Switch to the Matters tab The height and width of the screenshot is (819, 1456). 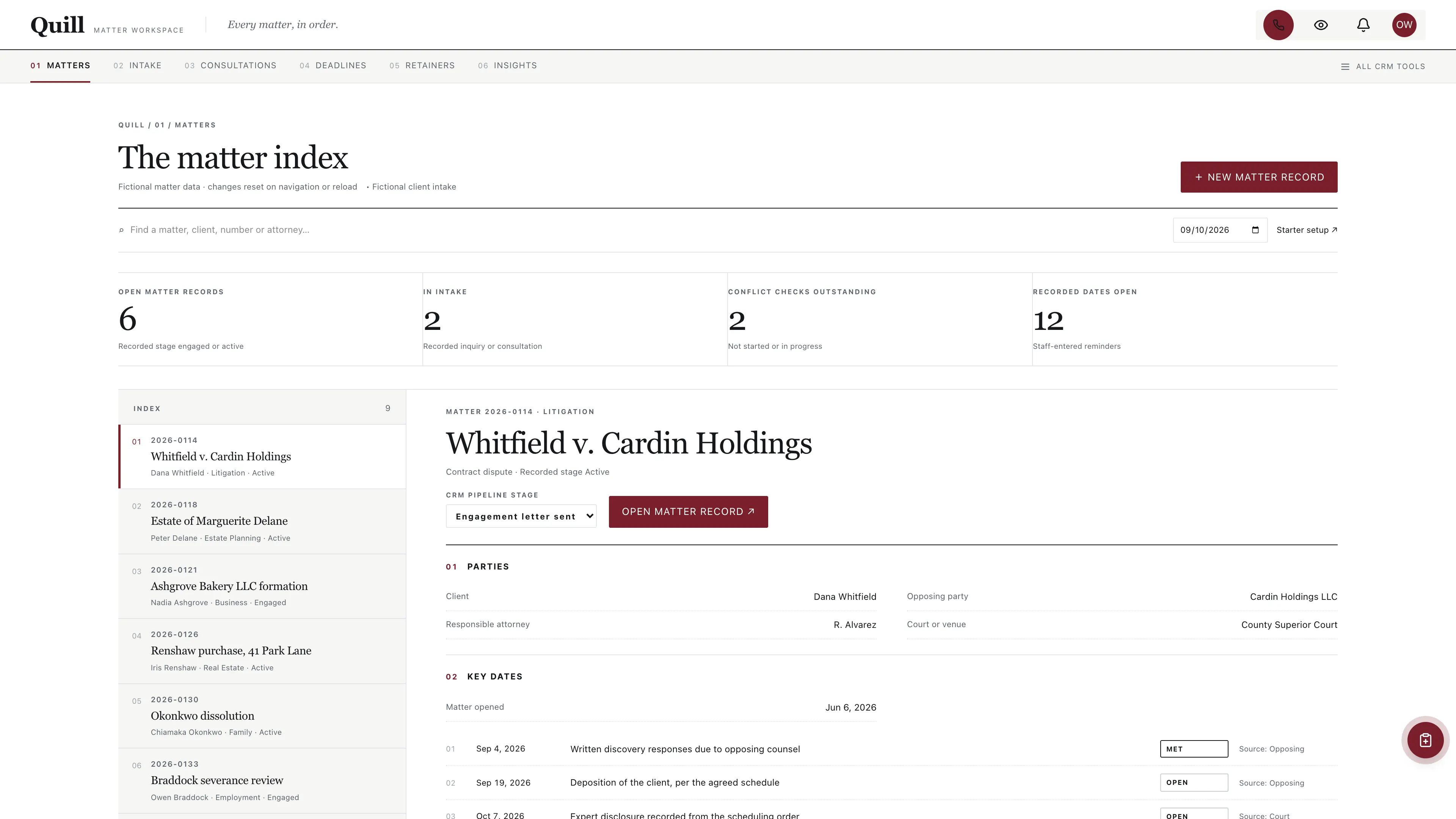[x=61, y=66]
